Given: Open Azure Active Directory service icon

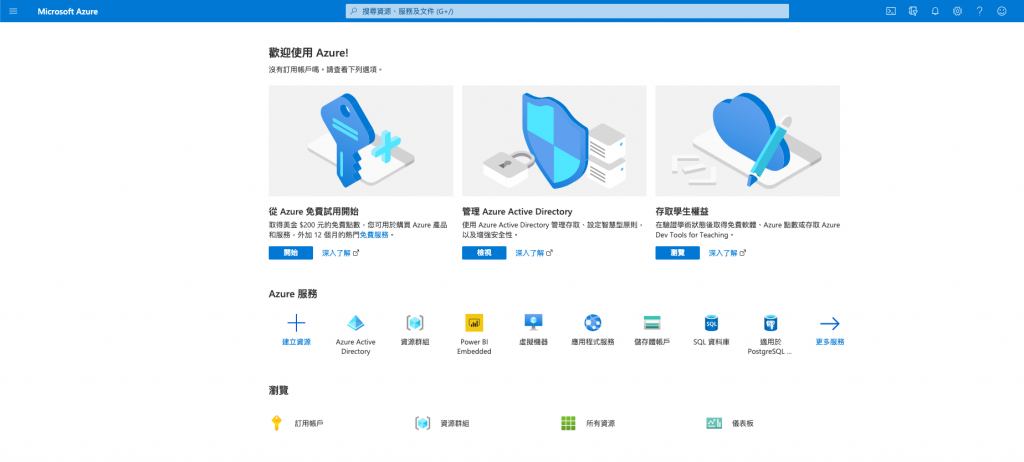Looking at the screenshot, I should (x=356, y=323).
